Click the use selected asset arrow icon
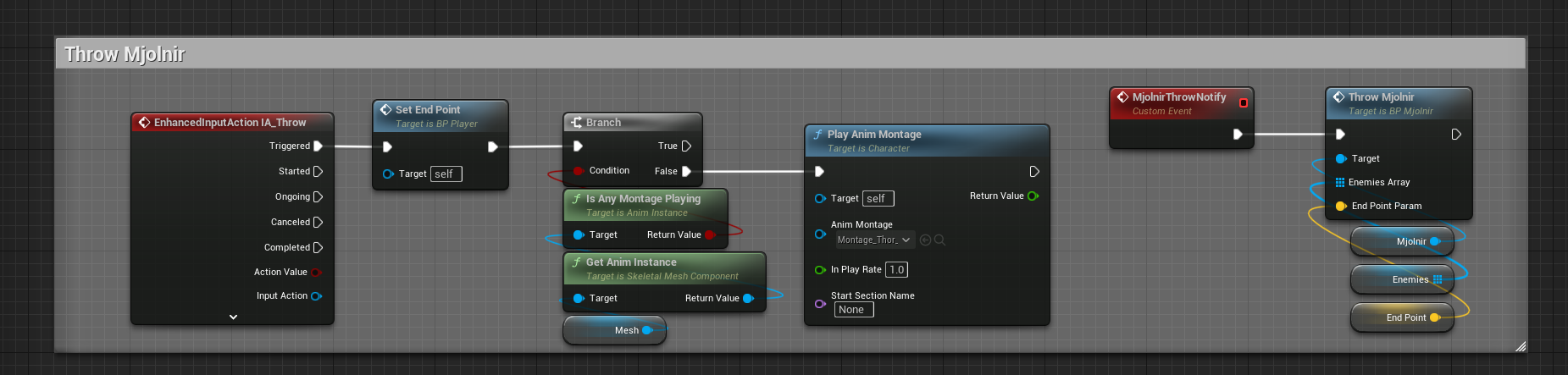1568x375 pixels. coord(926,240)
